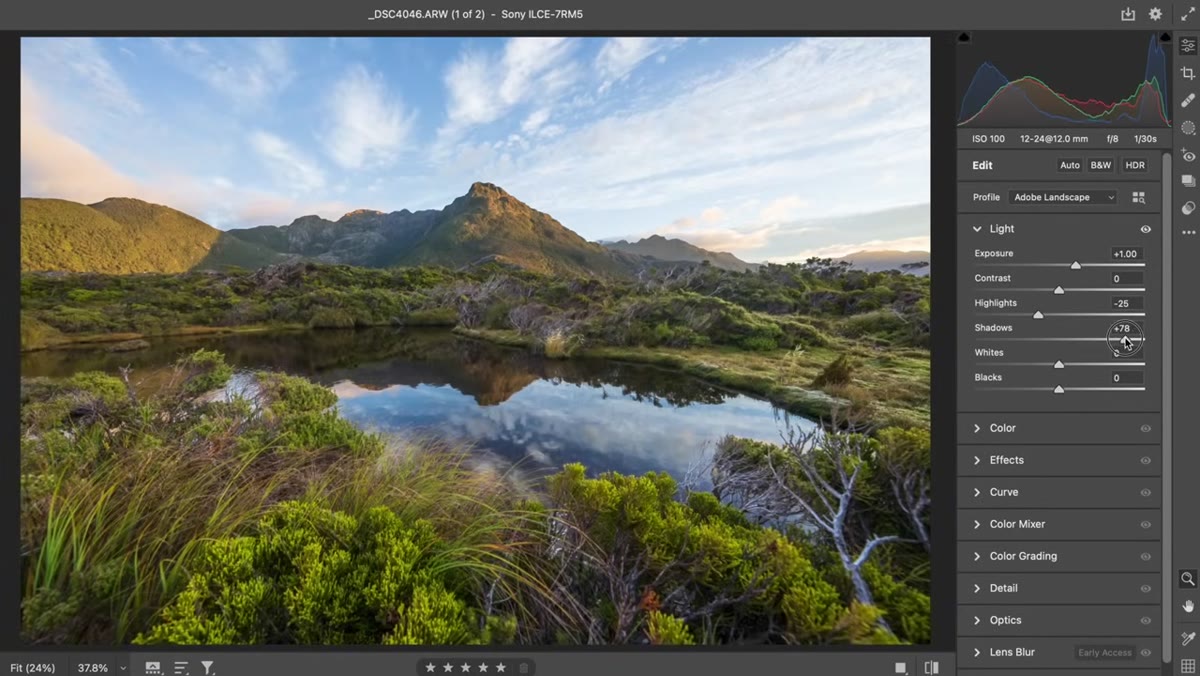Screen dimensions: 1200x676
Task: Click the Save image icon
Action: pyautogui.click(x=1128, y=14)
